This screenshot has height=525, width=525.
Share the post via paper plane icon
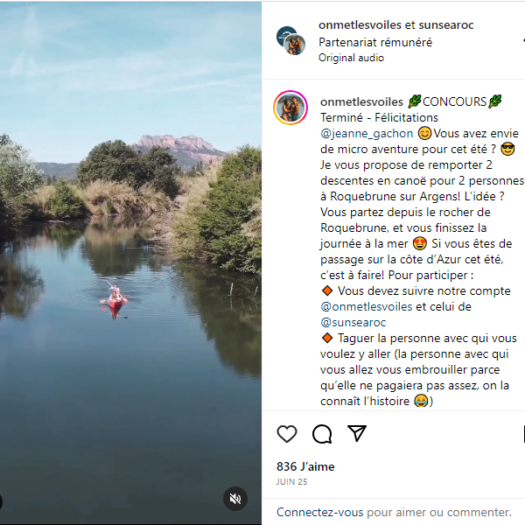[x=357, y=433]
